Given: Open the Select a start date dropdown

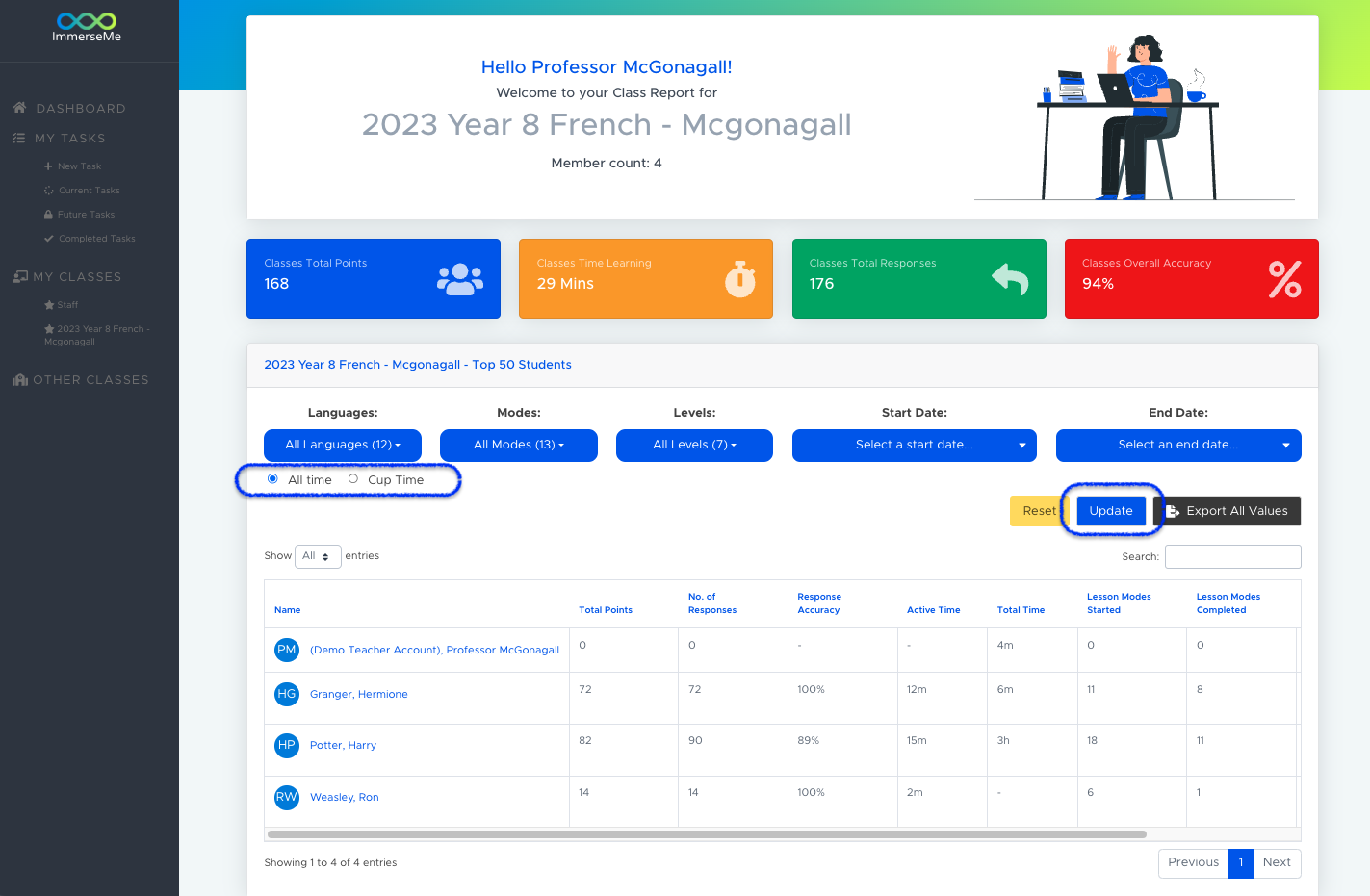Looking at the screenshot, I should click(915, 445).
